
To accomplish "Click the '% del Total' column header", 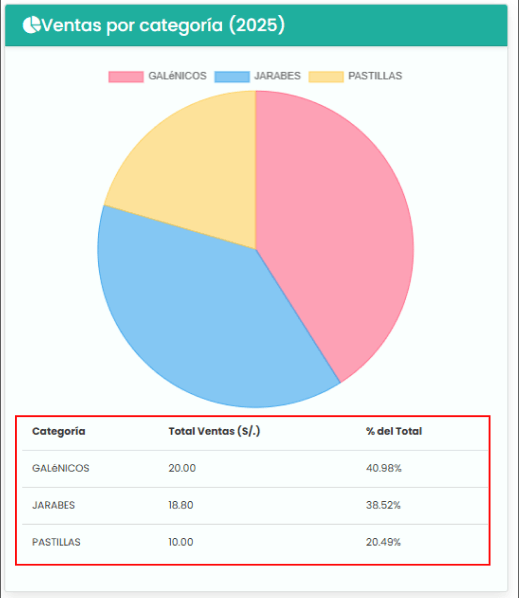I will tap(394, 431).
